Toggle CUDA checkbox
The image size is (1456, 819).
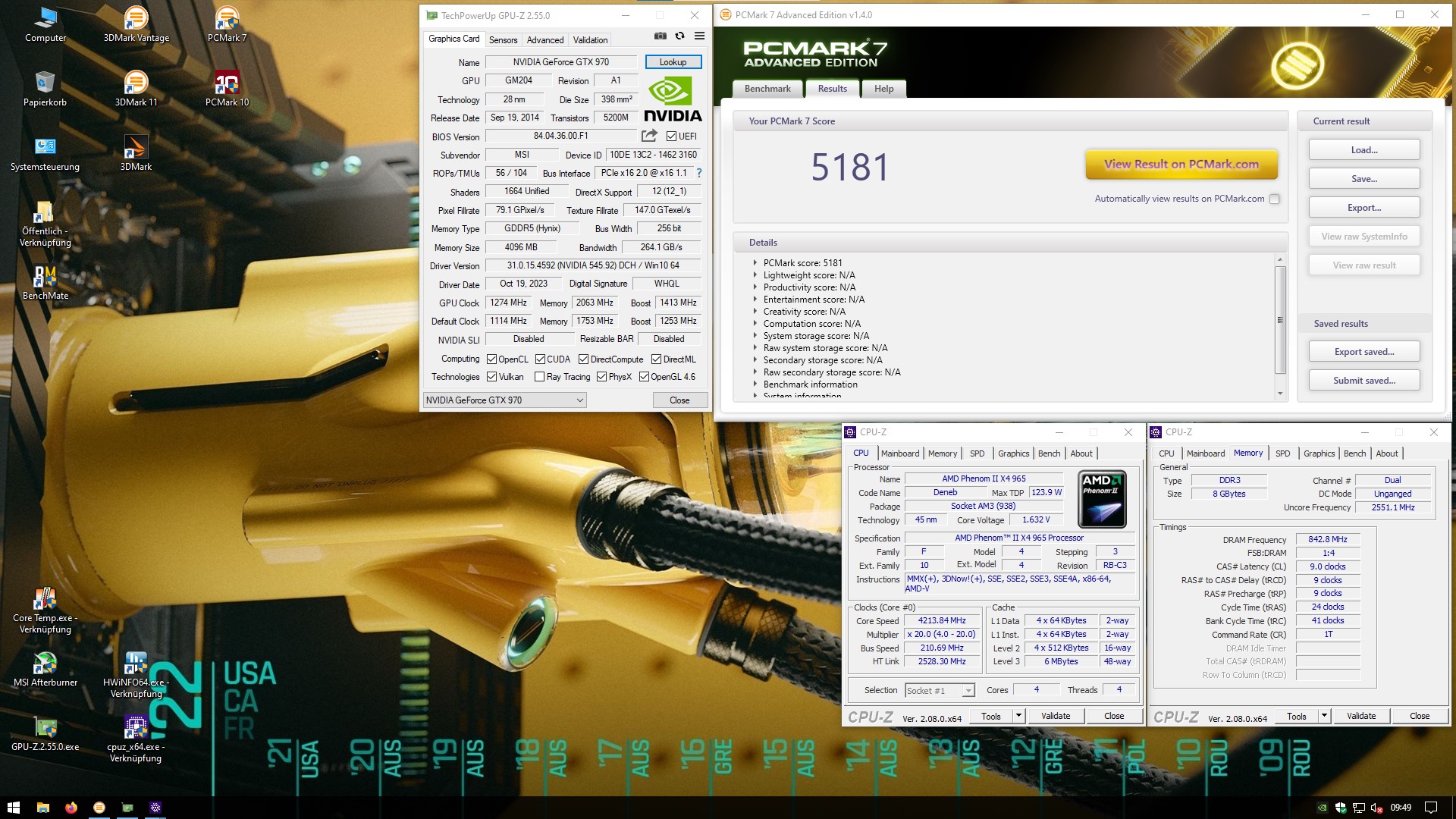pos(540,359)
